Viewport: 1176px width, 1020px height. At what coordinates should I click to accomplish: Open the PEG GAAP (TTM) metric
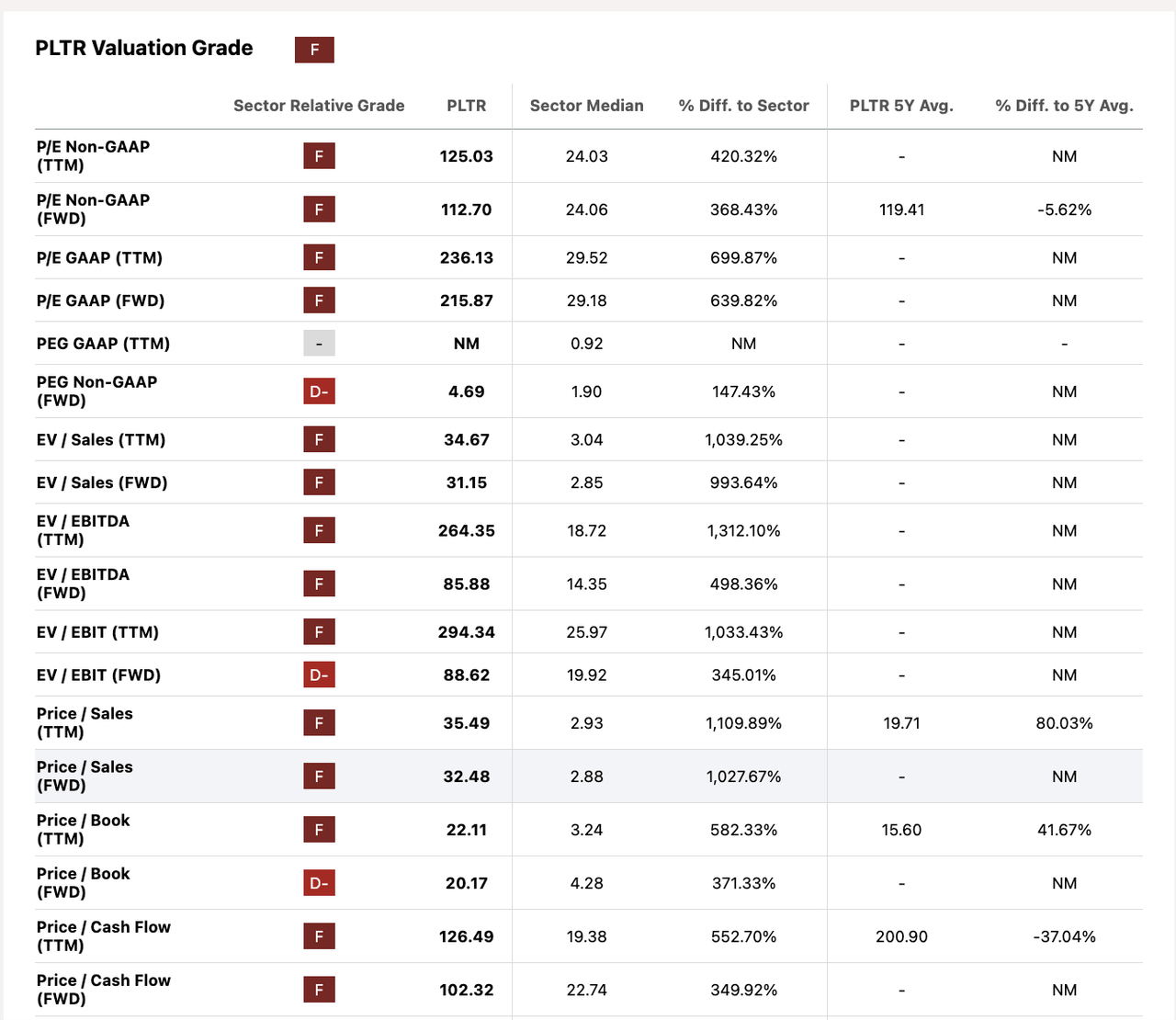(103, 344)
